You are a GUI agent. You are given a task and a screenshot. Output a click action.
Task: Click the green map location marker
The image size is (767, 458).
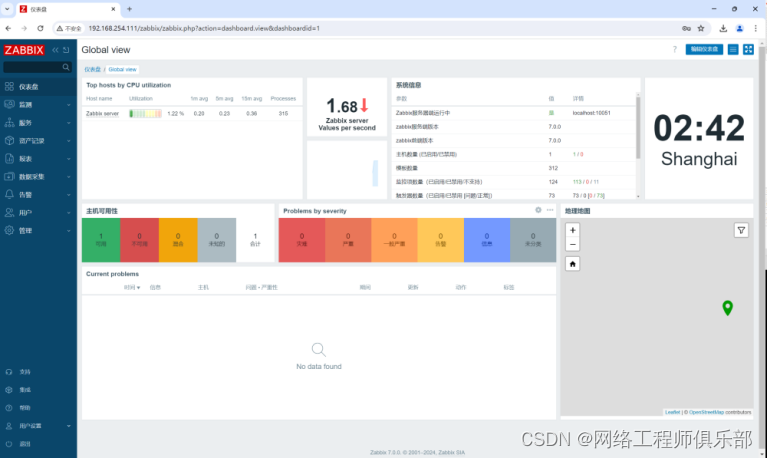[x=727, y=308]
